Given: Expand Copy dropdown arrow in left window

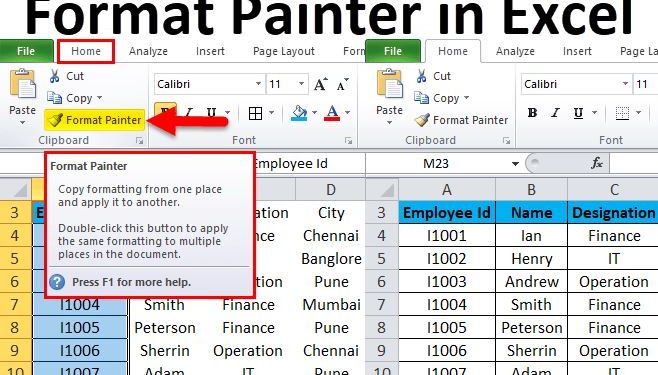Looking at the screenshot, I should click(x=99, y=98).
